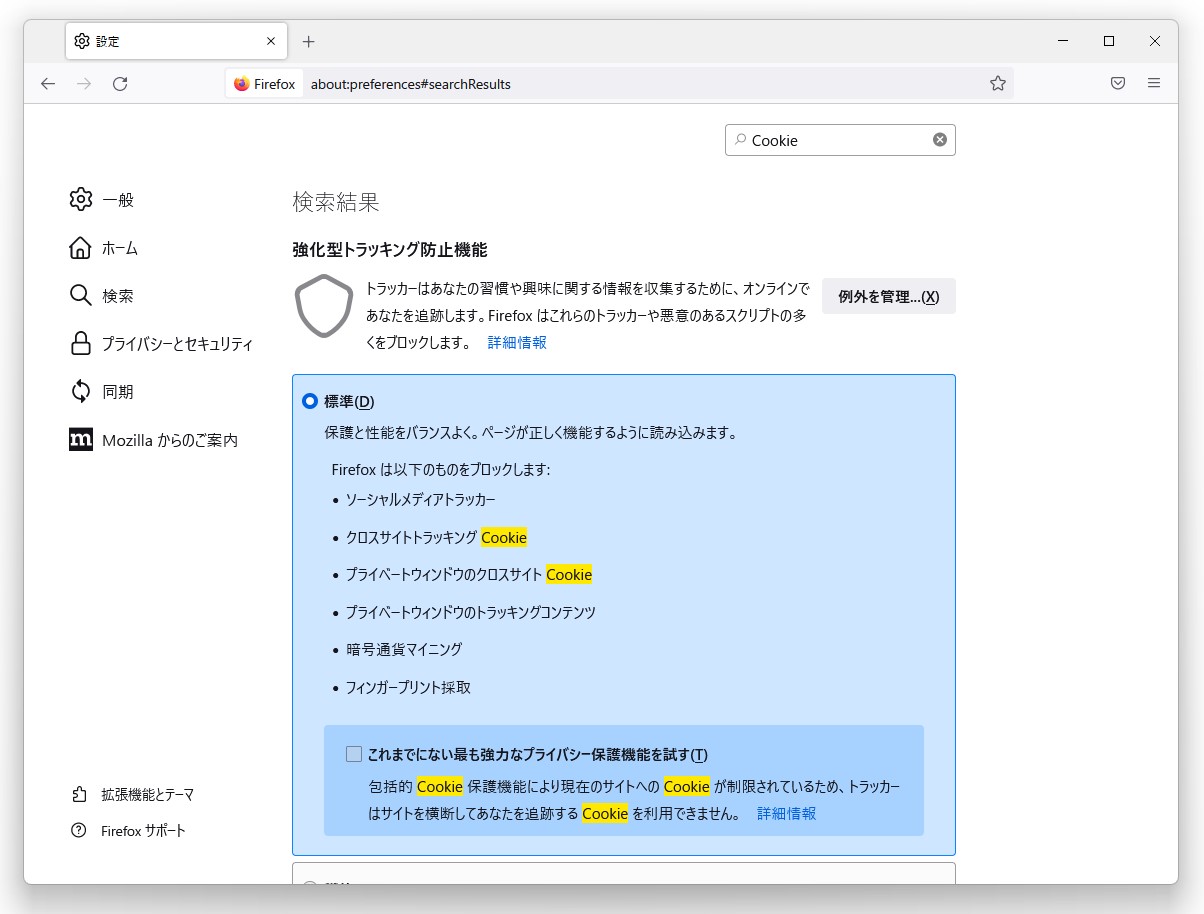Select the 標準(D) protection level
Image resolution: width=1204 pixels, height=914 pixels.
[x=310, y=401]
